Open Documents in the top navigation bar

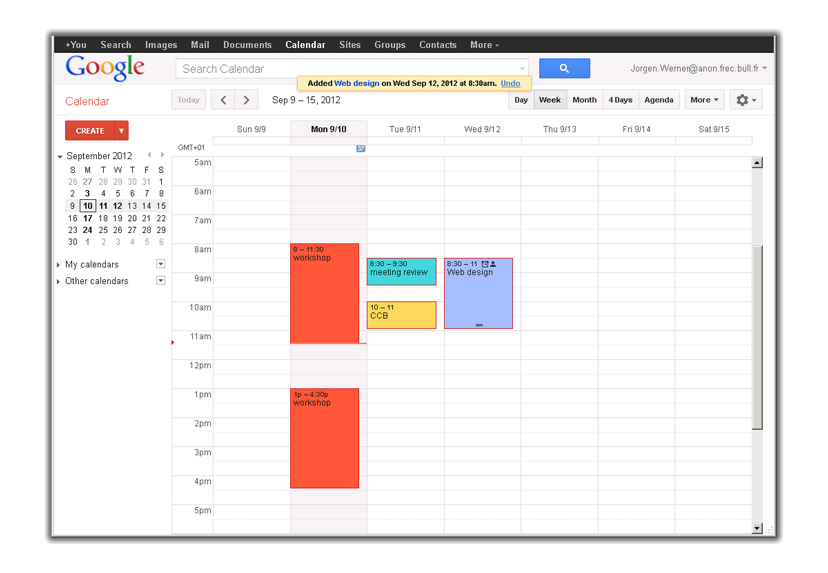click(247, 45)
